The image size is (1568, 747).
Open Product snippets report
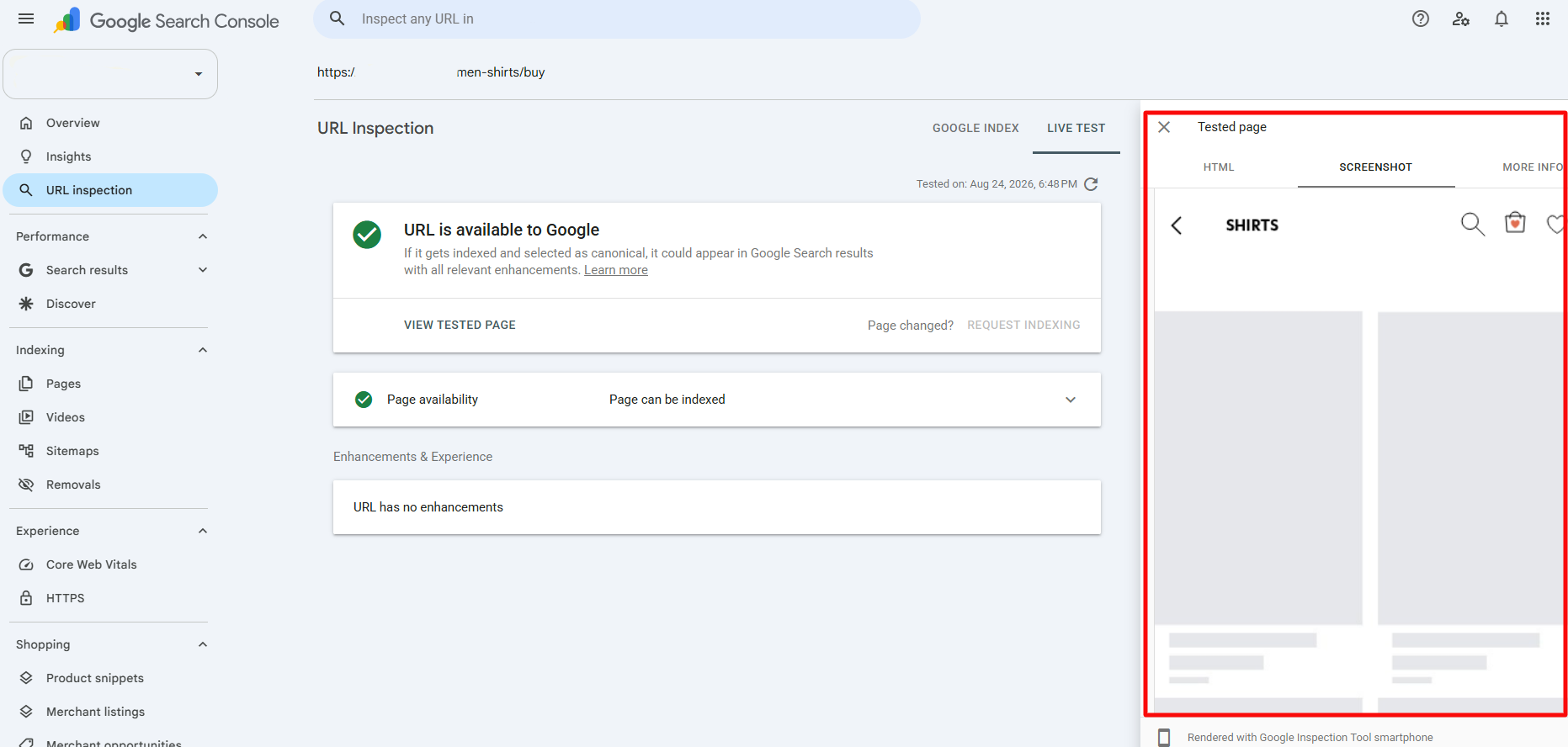110,678
